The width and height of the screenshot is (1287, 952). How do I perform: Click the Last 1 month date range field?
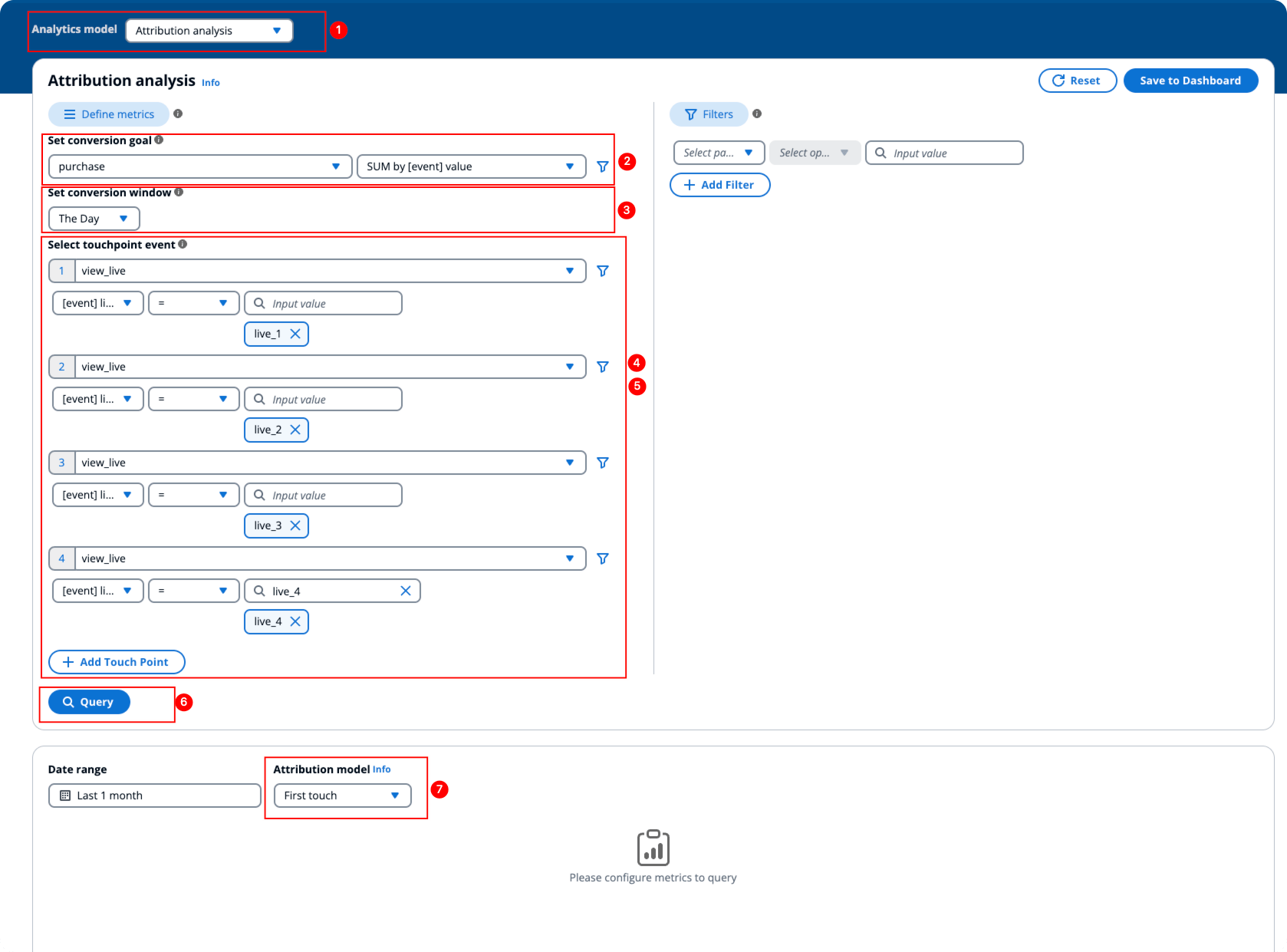click(154, 796)
